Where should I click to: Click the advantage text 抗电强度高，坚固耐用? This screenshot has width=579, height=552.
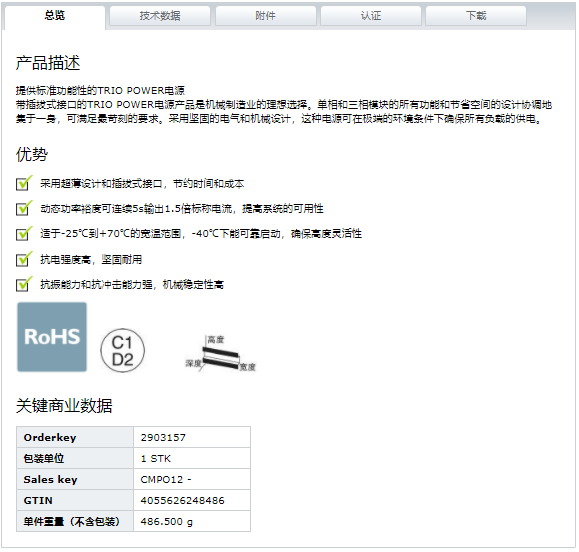pyautogui.click(x=91, y=260)
